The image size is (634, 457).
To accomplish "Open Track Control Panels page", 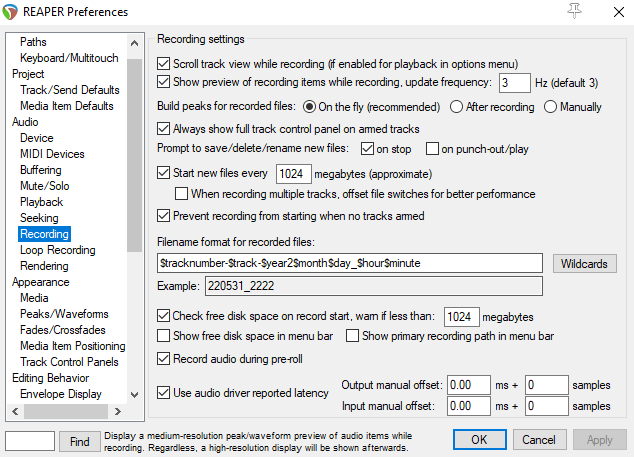I will 69,362.
